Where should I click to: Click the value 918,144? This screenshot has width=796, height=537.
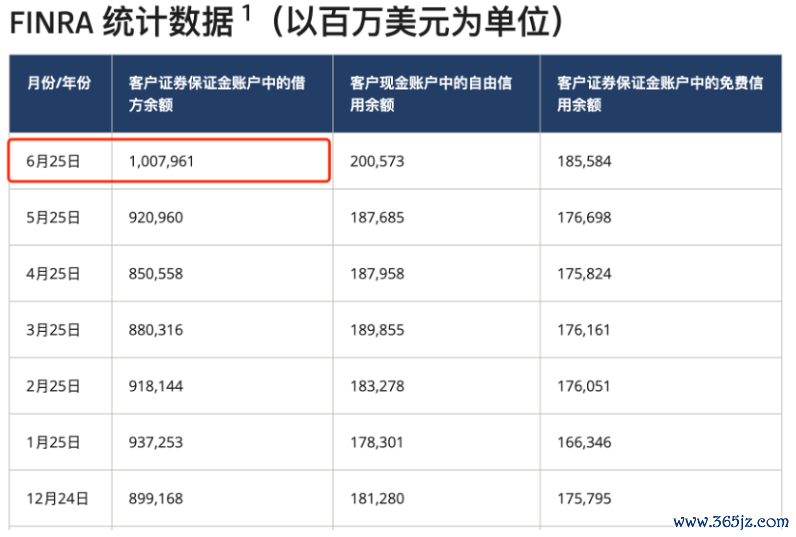(156, 386)
